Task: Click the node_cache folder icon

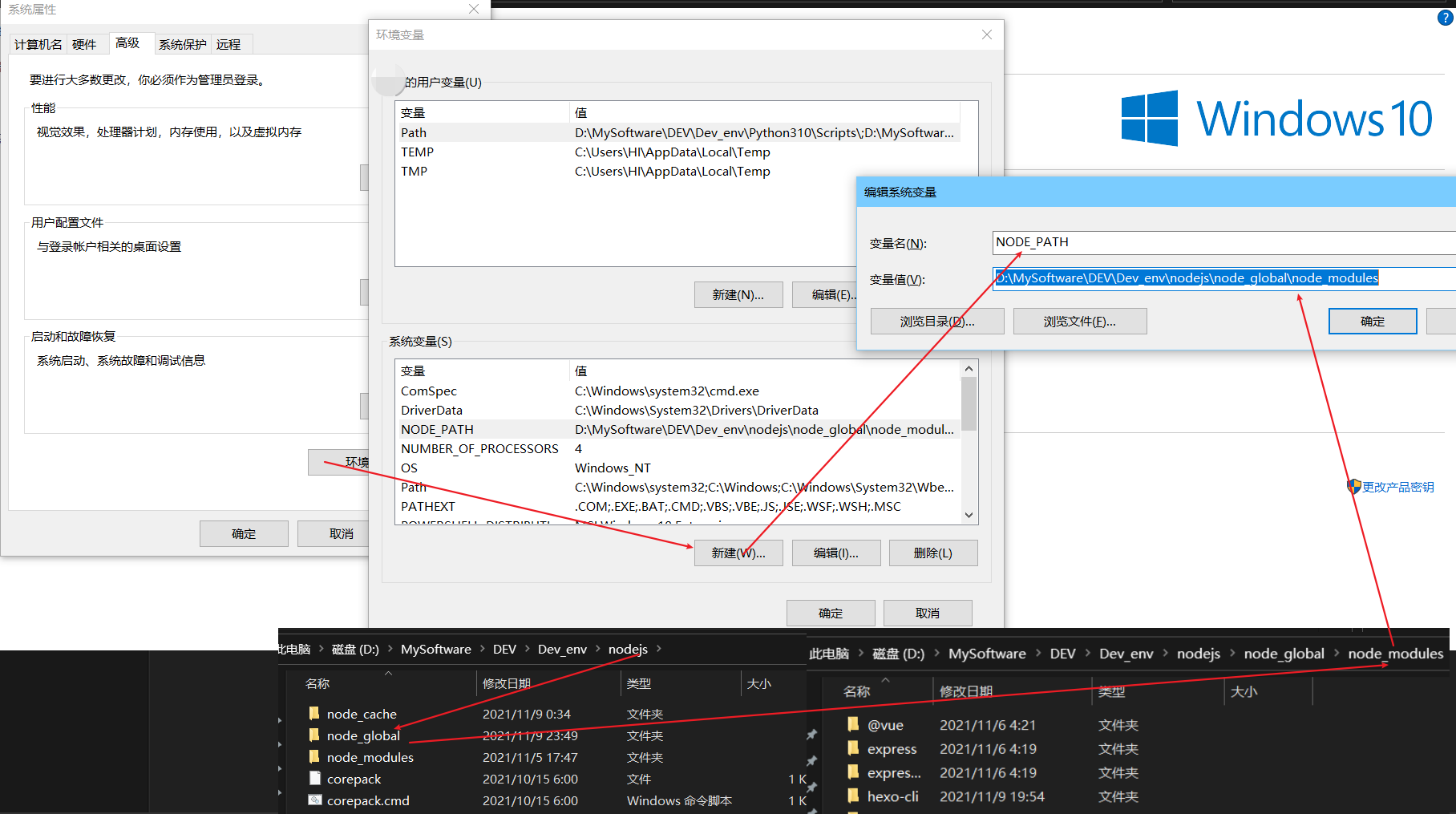Action: 314,713
